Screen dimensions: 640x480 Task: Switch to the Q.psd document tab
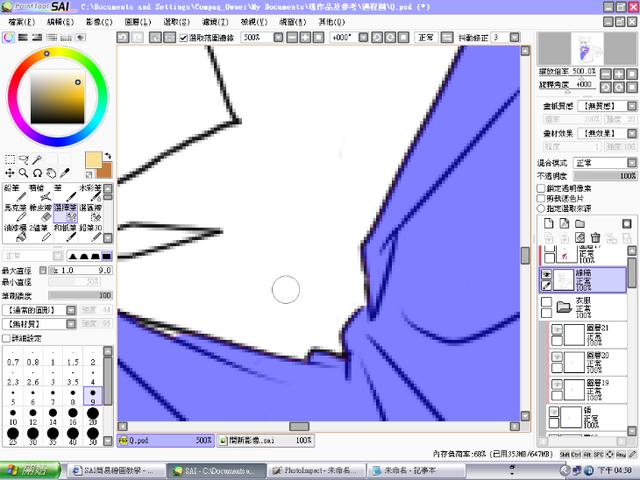pos(165,441)
